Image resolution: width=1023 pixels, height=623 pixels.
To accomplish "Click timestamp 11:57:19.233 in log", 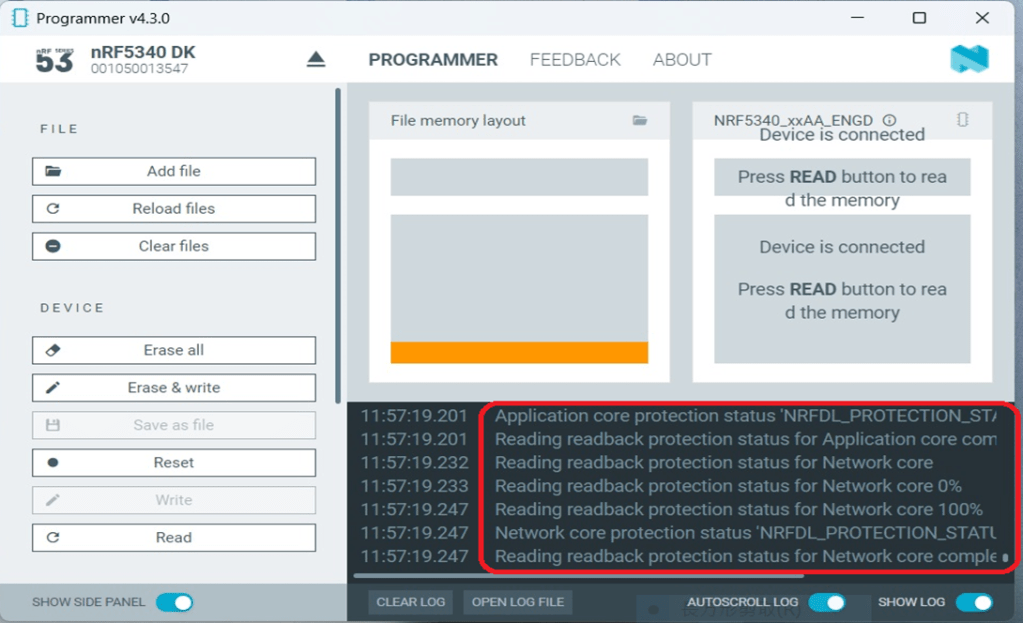I will (x=414, y=486).
